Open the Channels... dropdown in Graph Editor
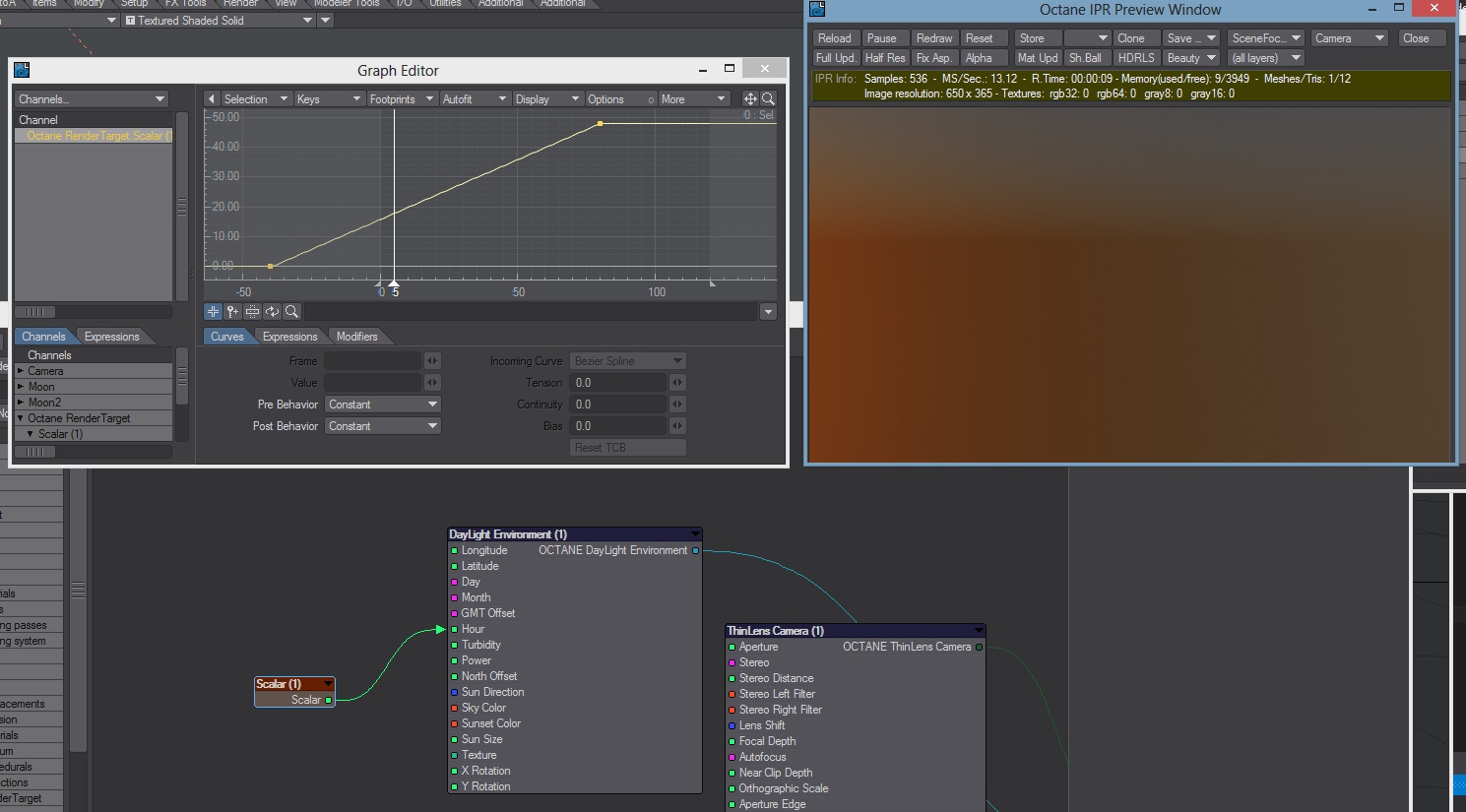The height and width of the screenshot is (812, 1466). tap(92, 98)
